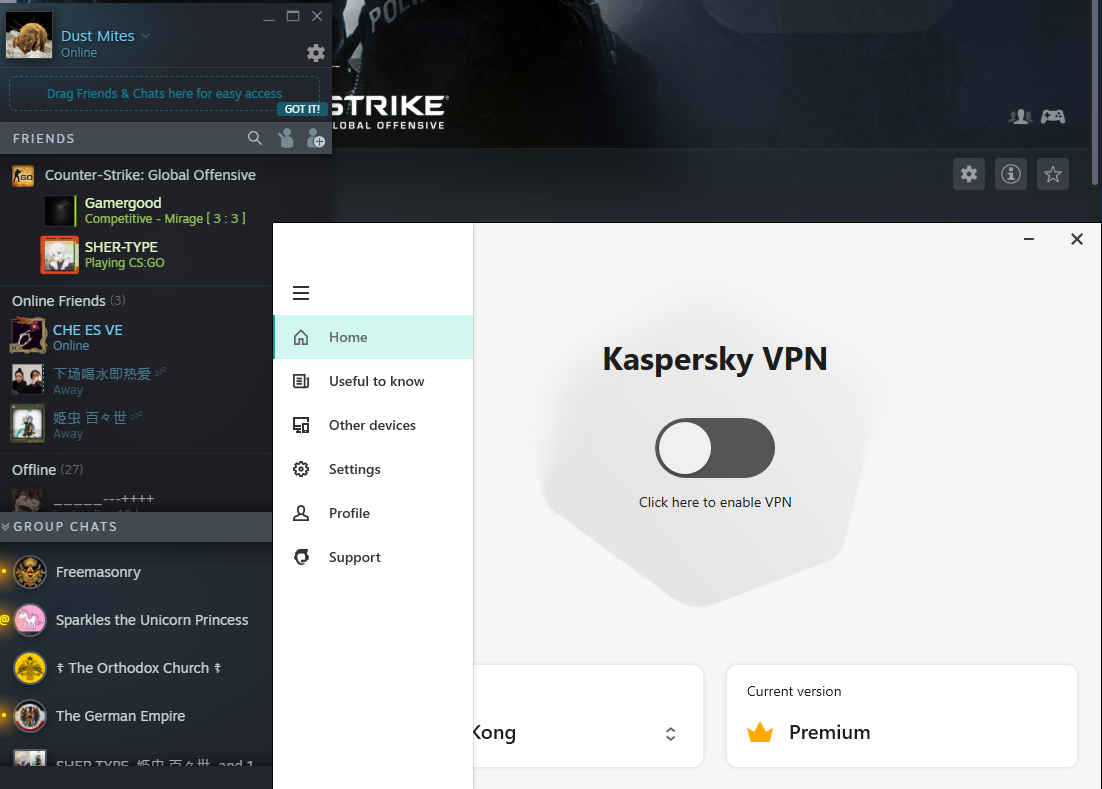Select friend 下场喝水即热爱
Screen dimensions: 1102x789
click(x=136, y=379)
